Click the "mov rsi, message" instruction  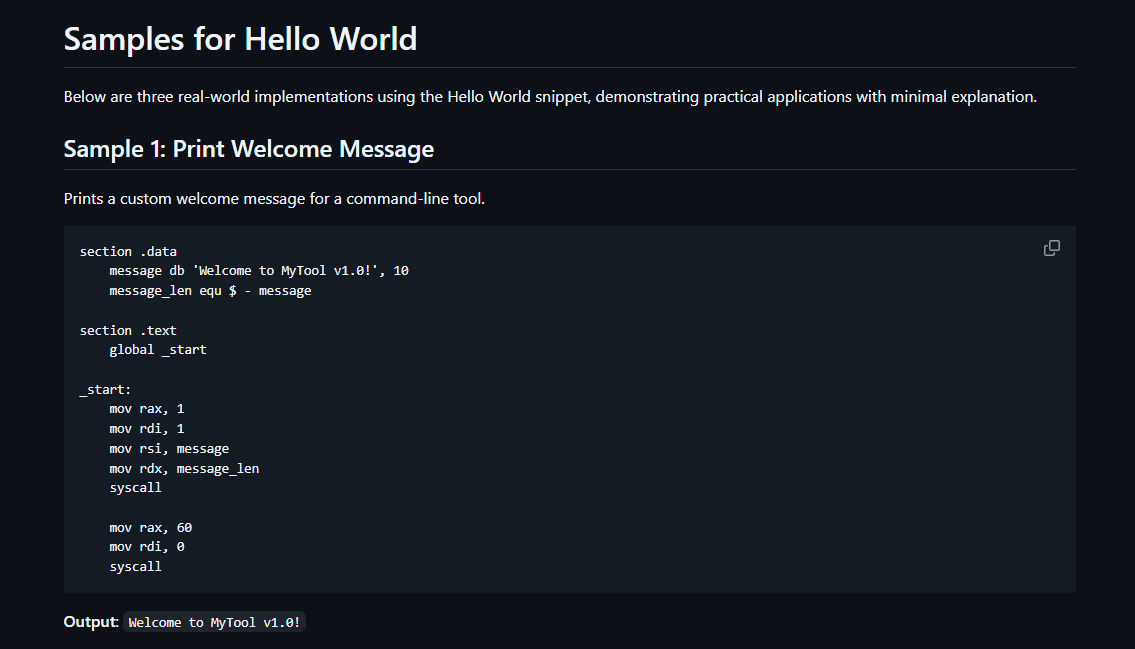pyautogui.click(x=169, y=449)
